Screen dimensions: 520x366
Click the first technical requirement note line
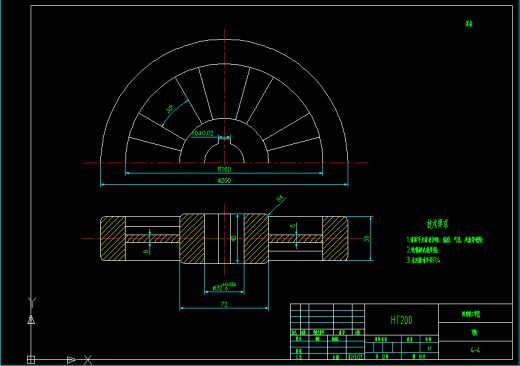coord(445,240)
